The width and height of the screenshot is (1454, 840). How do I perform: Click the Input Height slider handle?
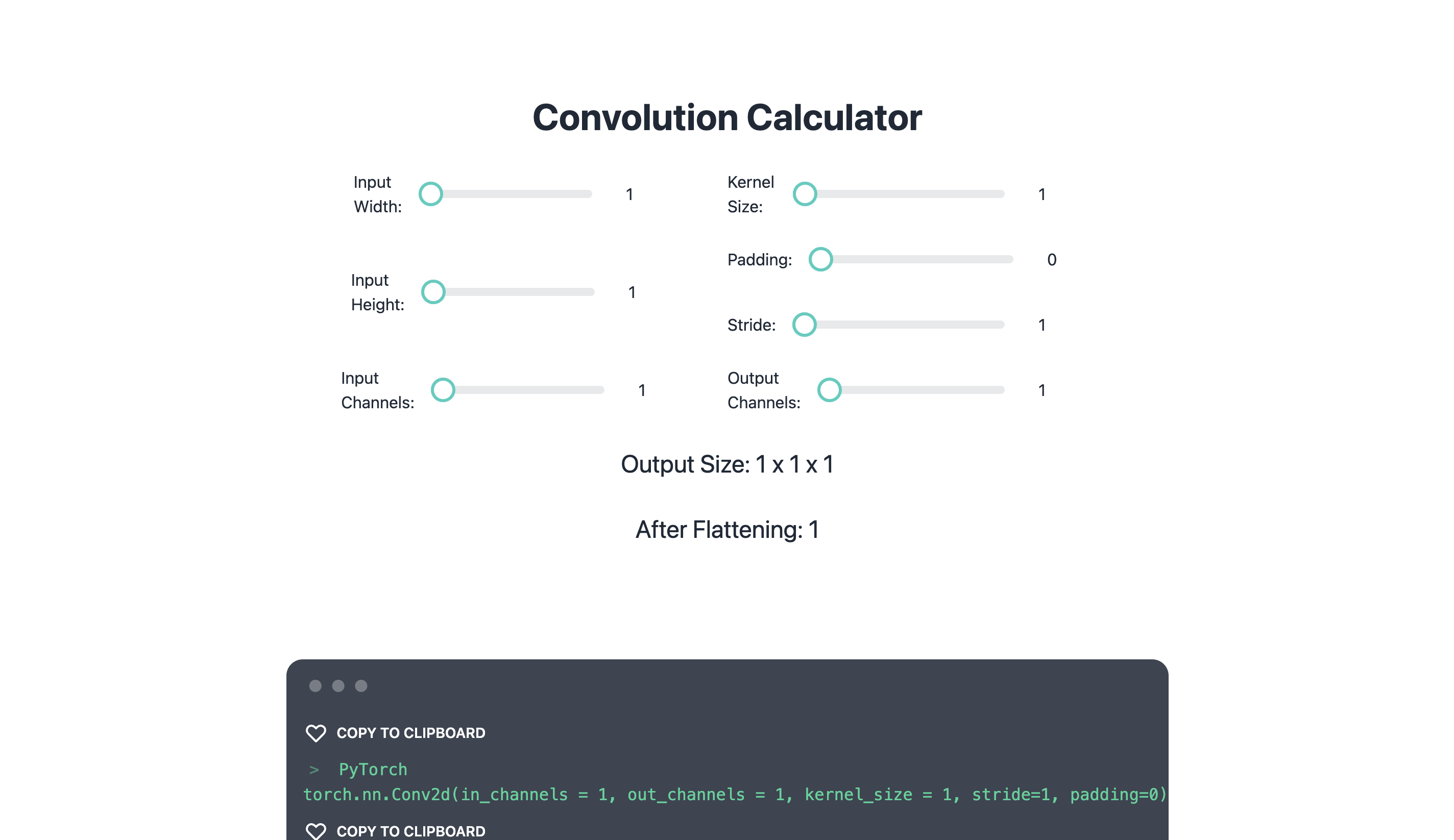pos(433,292)
